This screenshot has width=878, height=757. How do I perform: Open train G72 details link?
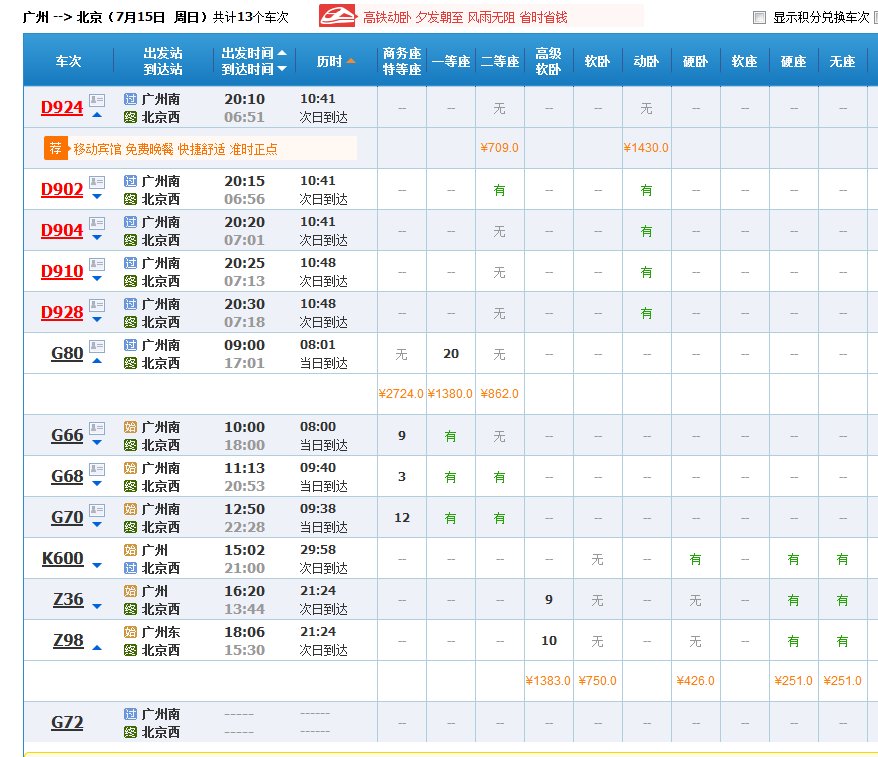point(67,722)
